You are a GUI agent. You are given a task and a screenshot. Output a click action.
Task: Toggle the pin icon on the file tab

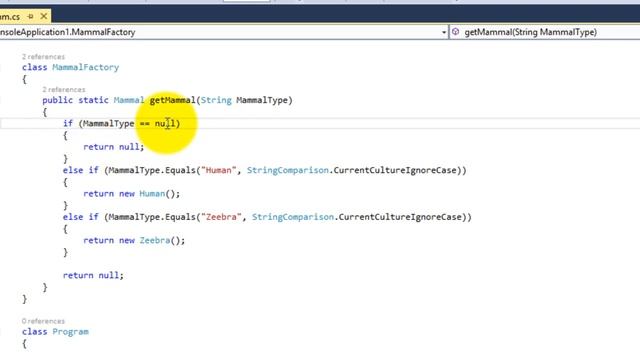[x=30, y=17]
